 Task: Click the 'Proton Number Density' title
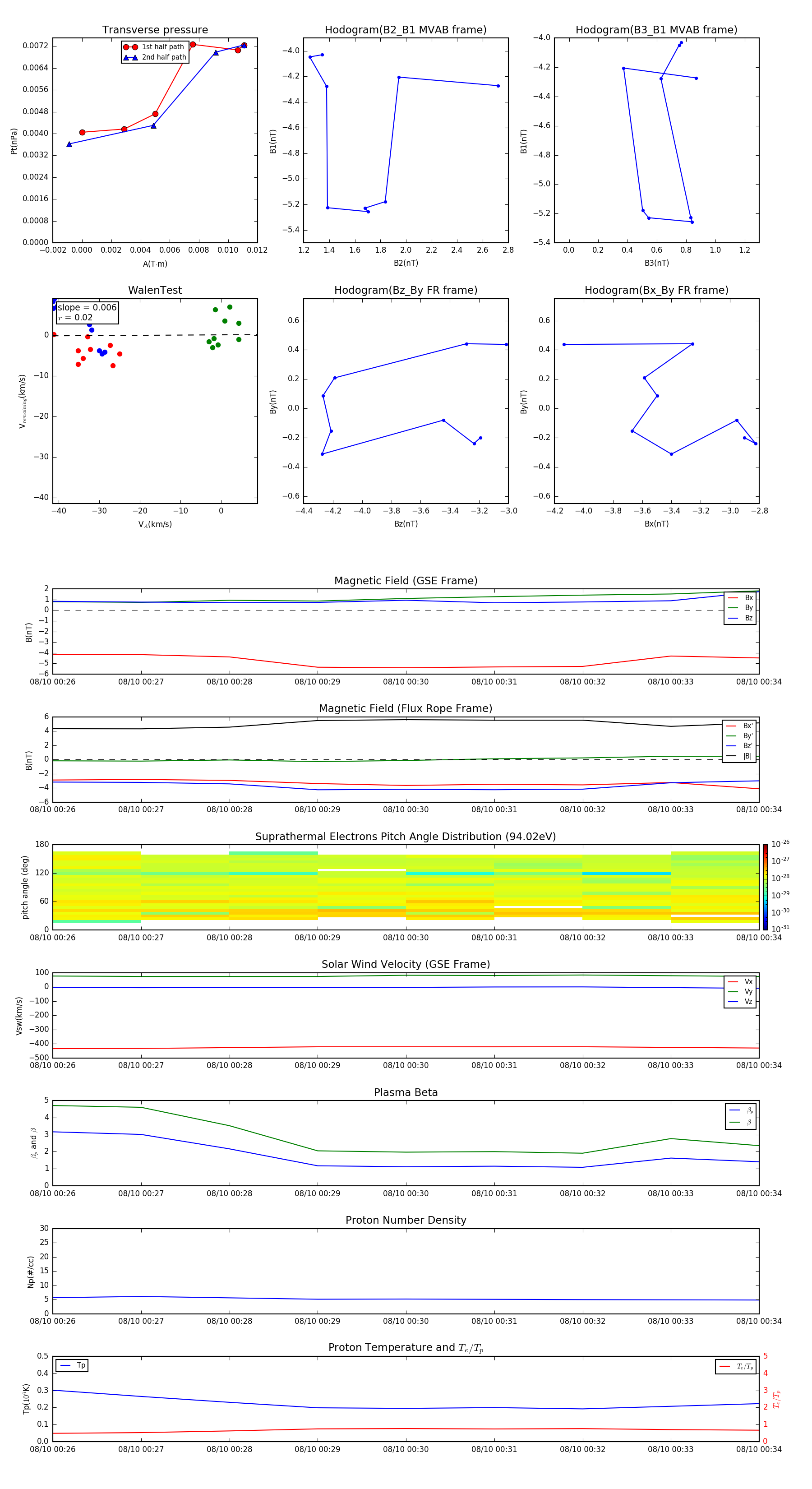tap(406, 1220)
